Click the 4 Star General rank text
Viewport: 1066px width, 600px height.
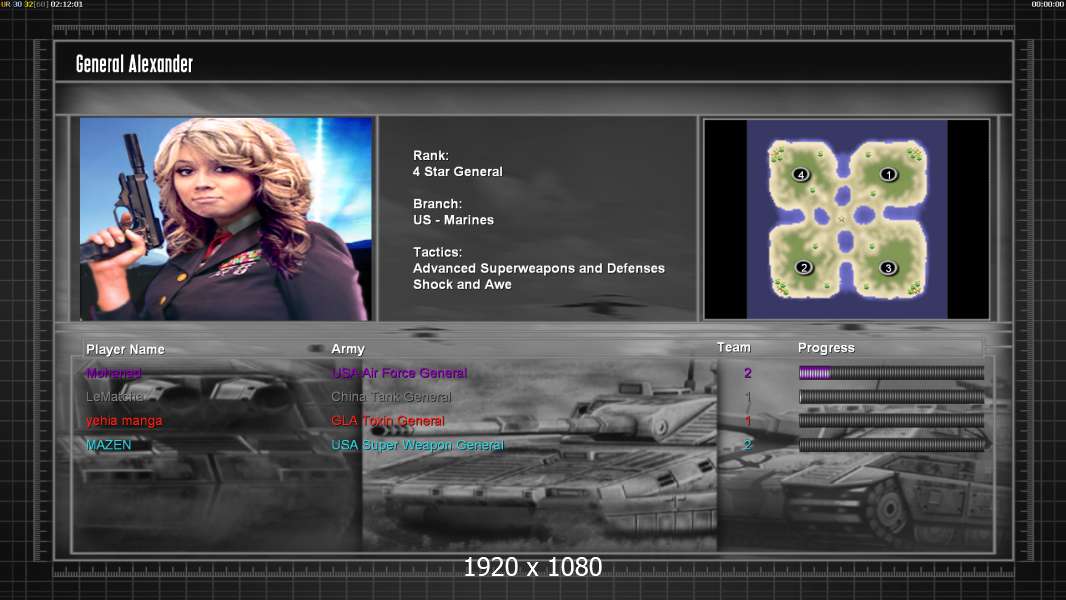point(458,172)
